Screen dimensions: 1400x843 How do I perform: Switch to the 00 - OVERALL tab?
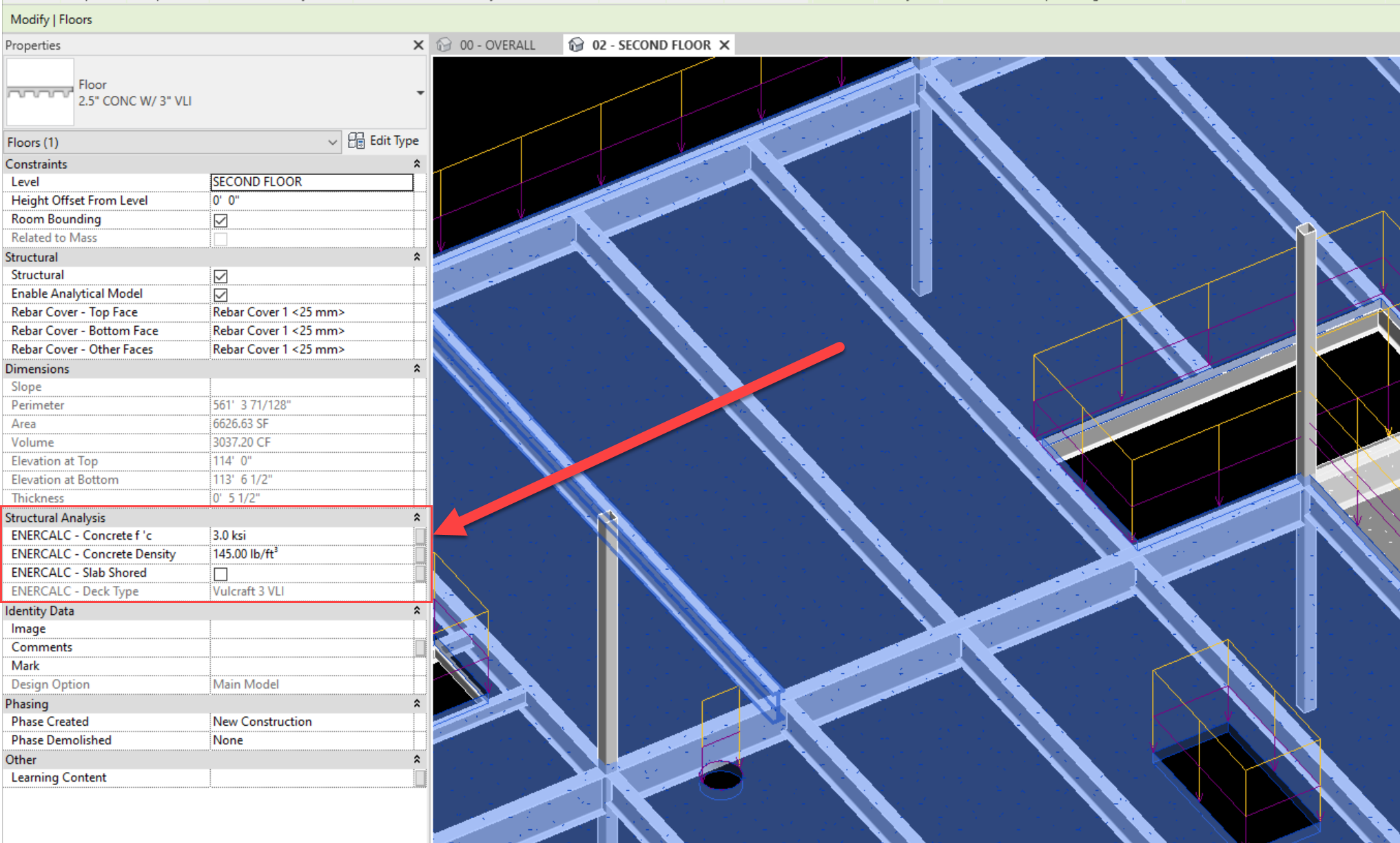[497, 45]
